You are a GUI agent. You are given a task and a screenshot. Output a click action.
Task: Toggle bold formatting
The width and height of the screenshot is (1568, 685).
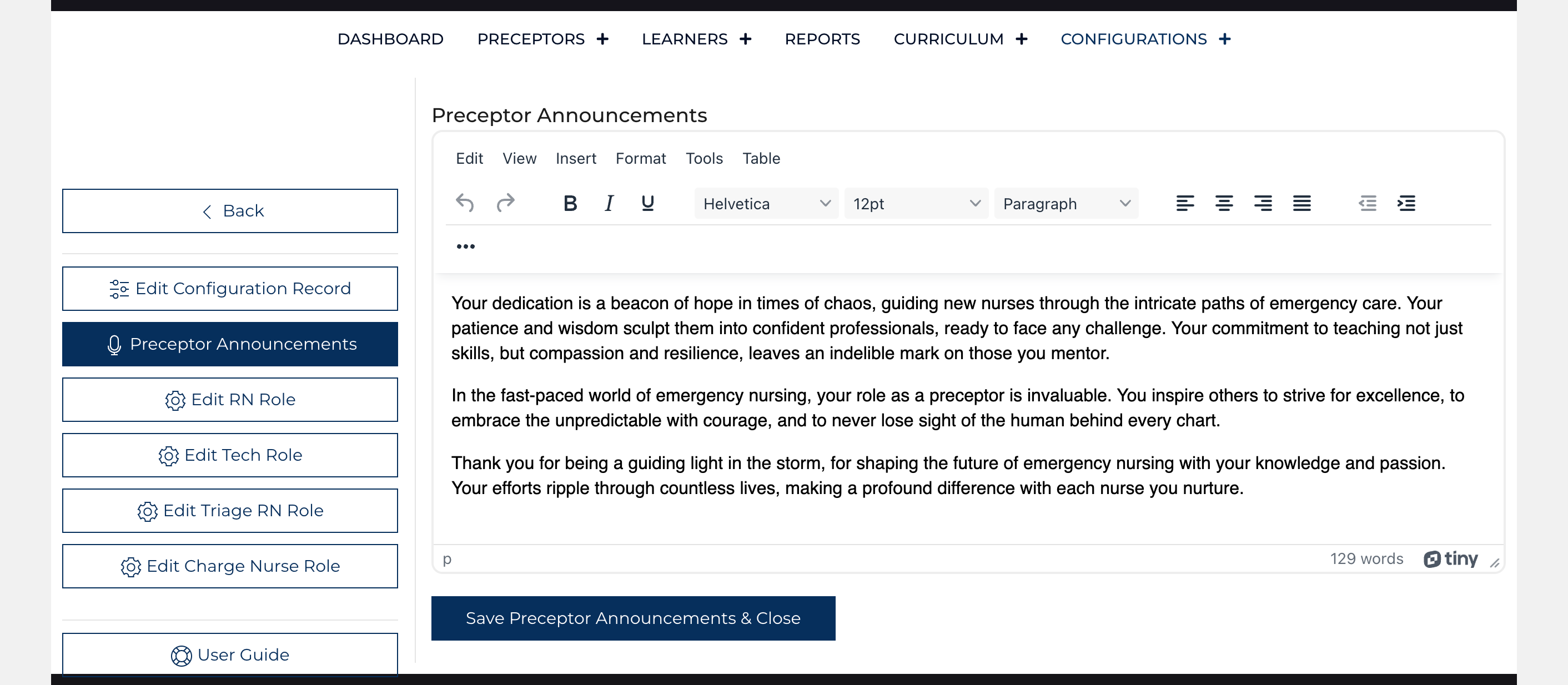[570, 203]
